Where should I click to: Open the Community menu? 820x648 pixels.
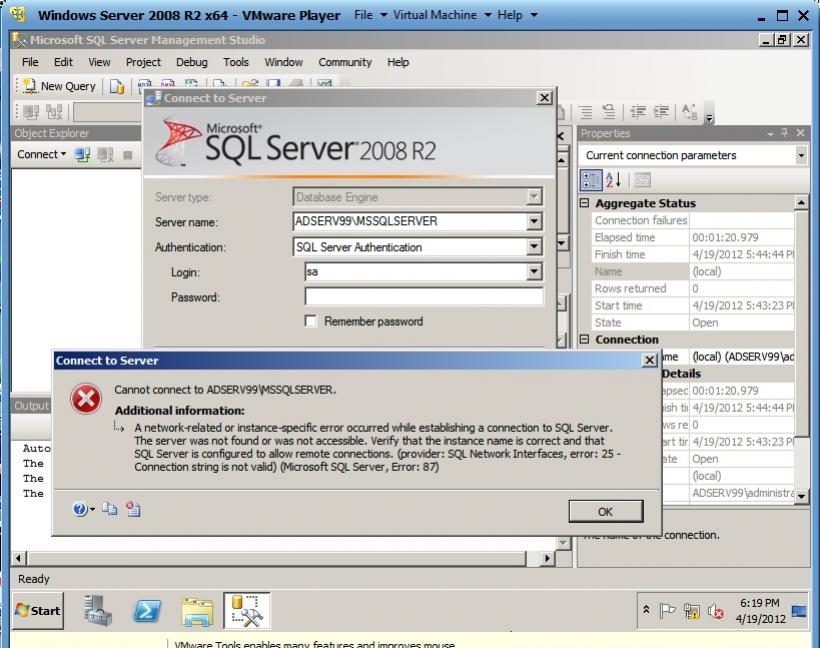pos(345,62)
